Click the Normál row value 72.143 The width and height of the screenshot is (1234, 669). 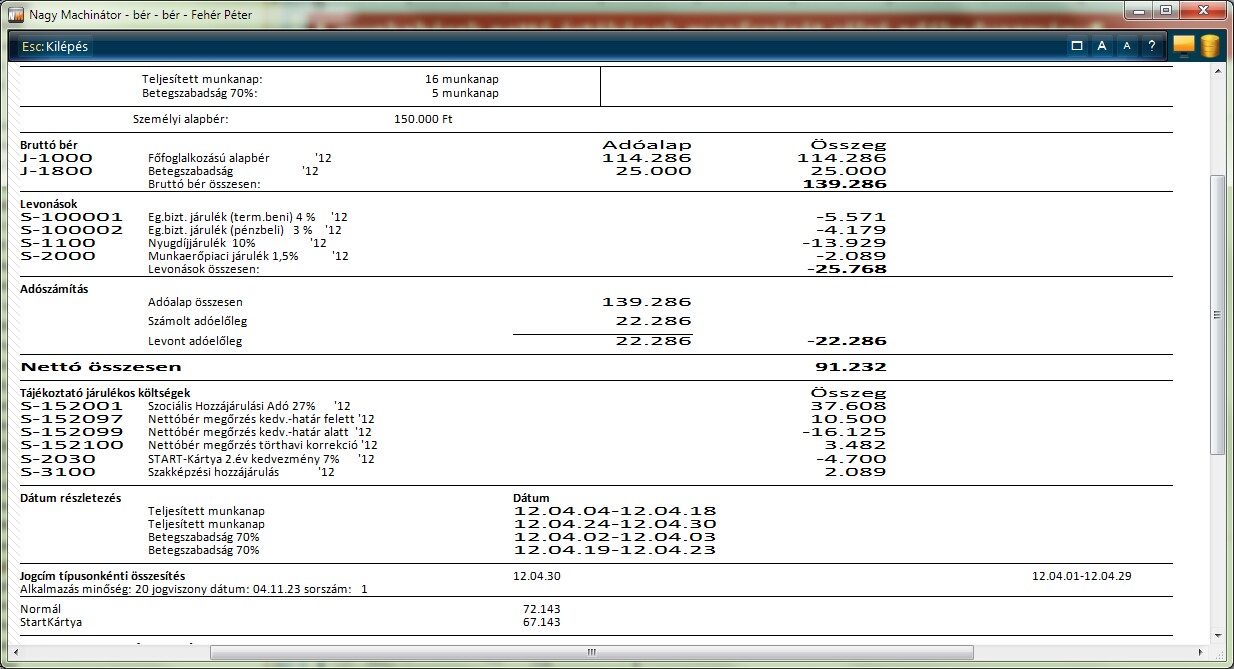(541, 608)
